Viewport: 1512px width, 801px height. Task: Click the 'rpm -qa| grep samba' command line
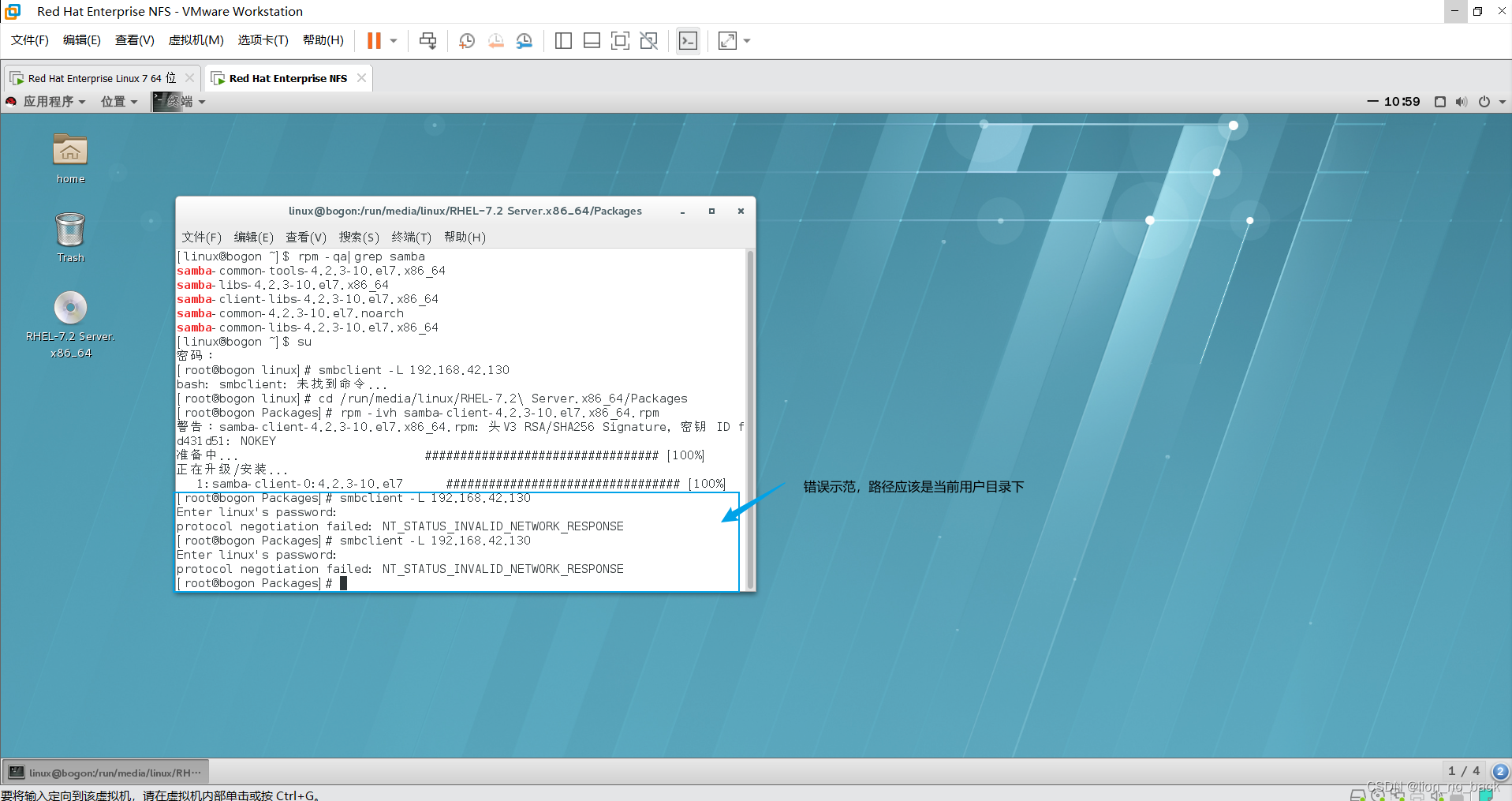(x=301, y=256)
